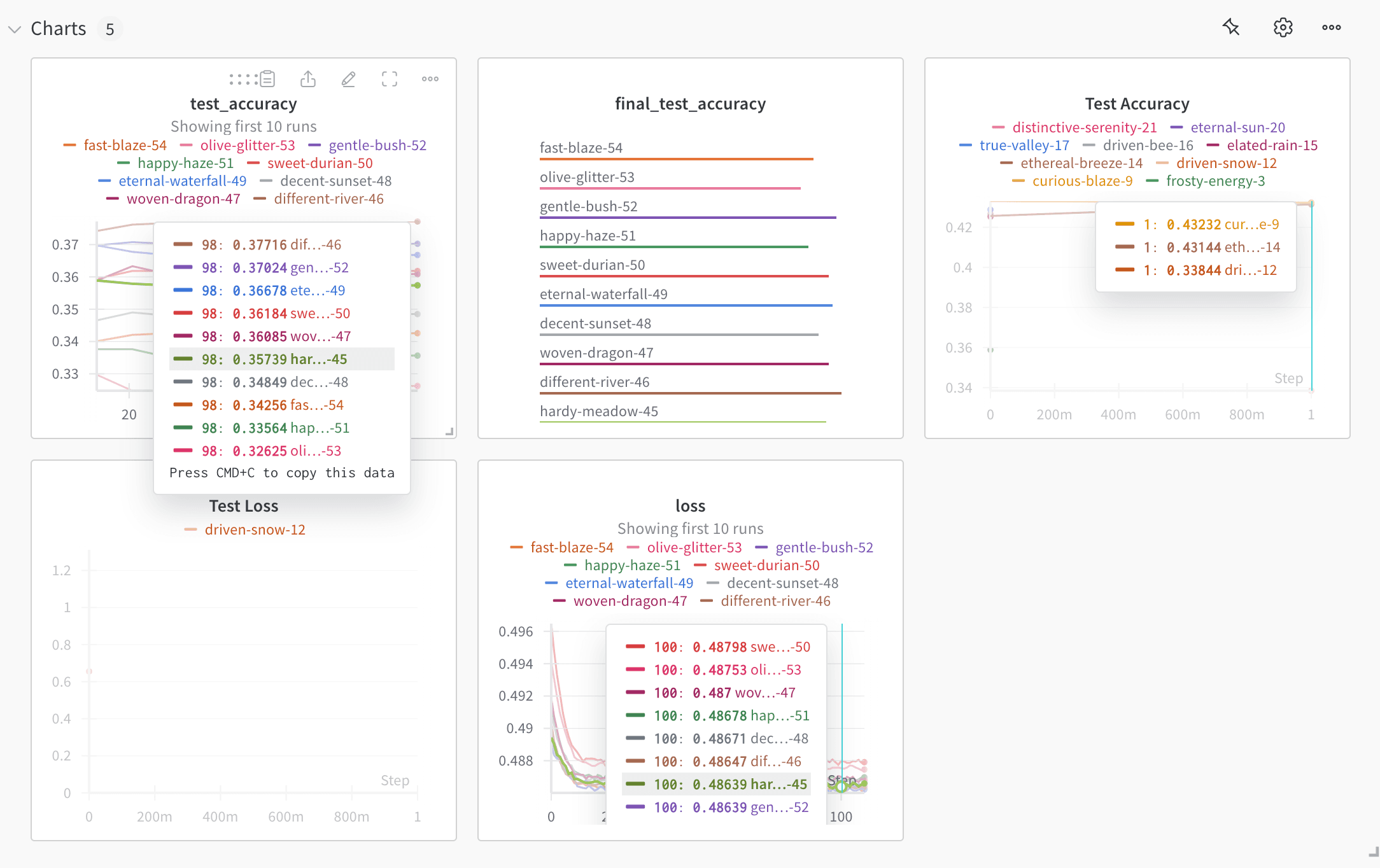The width and height of the screenshot is (1380, 868).
Task: Click the Charts count label showing 5
Action: 110,28
